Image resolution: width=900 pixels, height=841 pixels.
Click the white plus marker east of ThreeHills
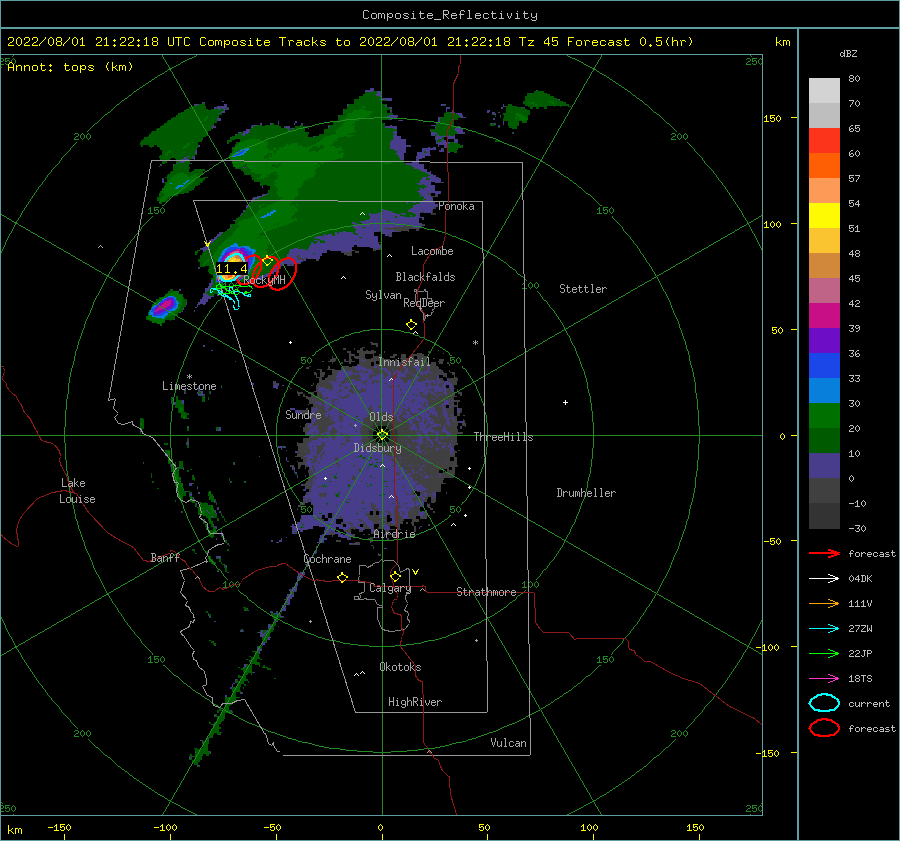pos(565,402)
